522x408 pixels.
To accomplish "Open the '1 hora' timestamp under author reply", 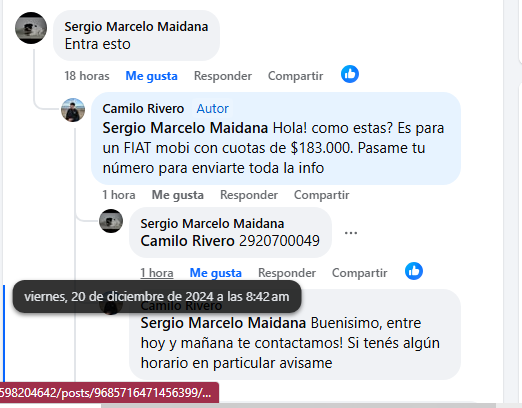I will (x=119, y=195).
